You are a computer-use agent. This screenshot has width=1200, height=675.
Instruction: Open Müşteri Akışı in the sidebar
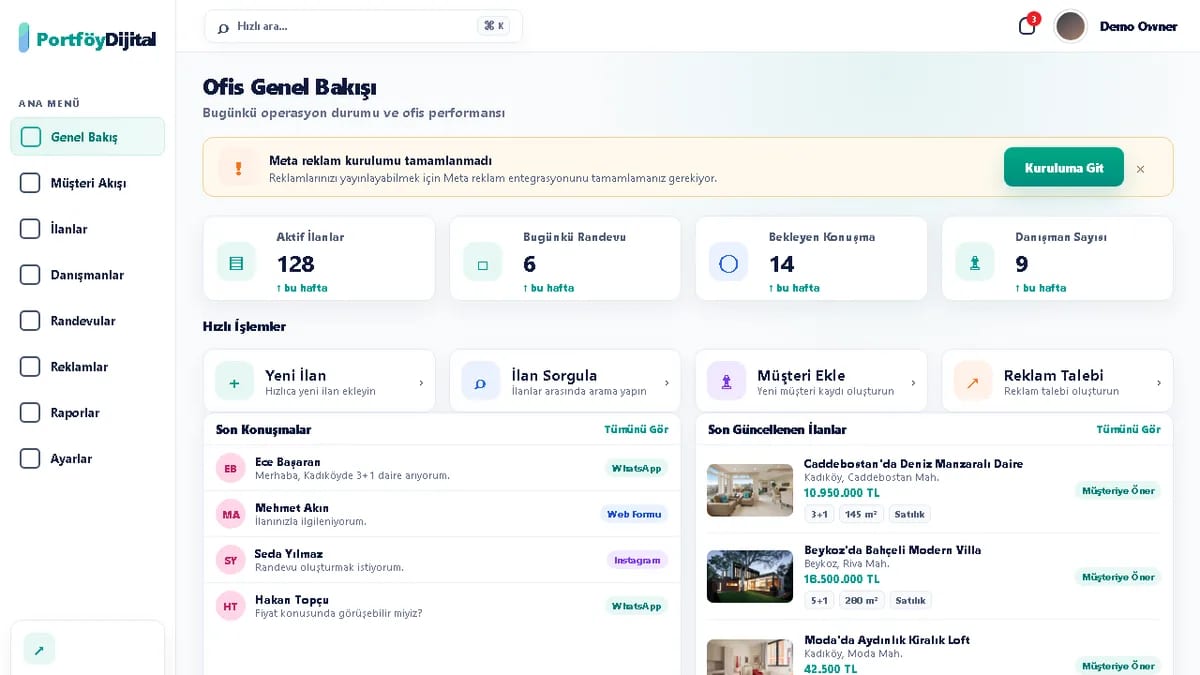[x=87, y=183]
